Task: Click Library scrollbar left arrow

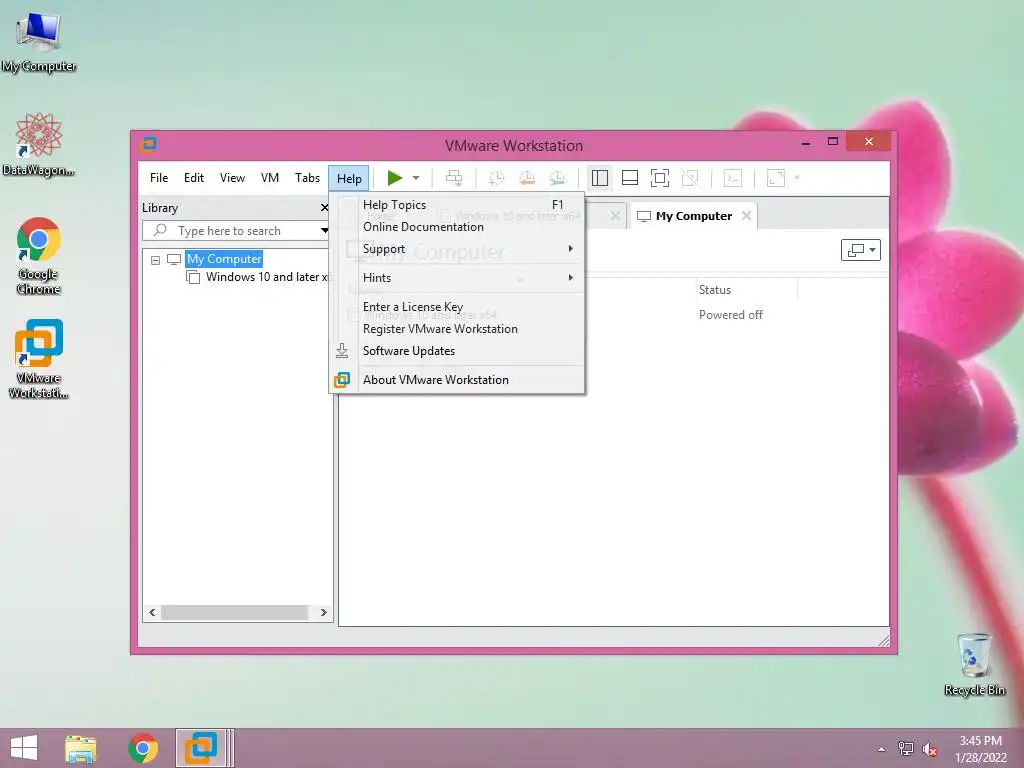Action: [x=152, y=613]
